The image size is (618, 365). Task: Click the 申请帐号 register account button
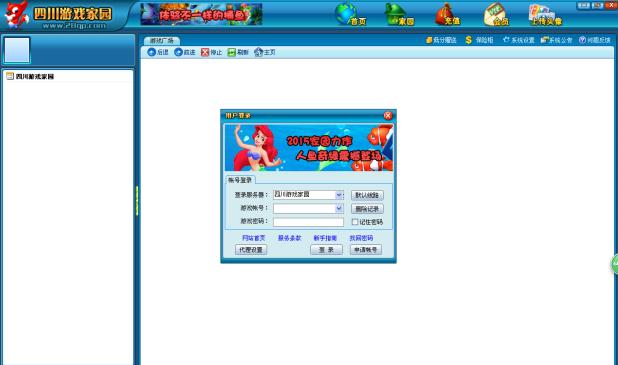(x=365, y=250)
